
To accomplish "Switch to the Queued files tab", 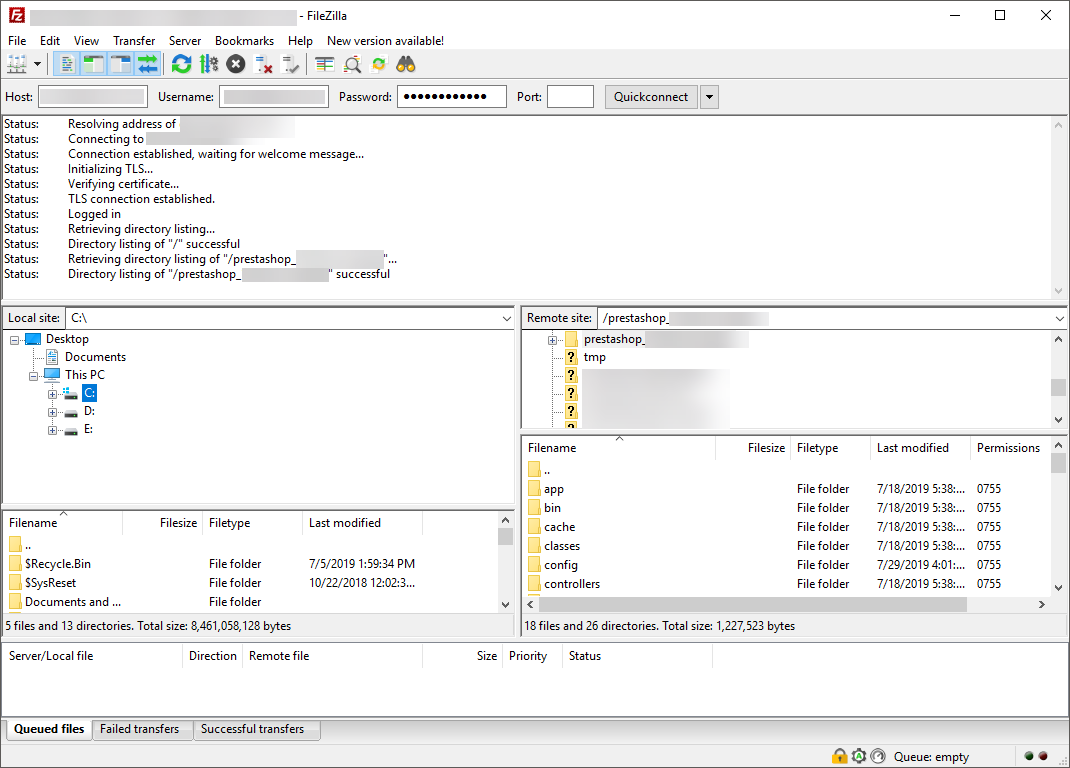I will (x=49, y=729).
